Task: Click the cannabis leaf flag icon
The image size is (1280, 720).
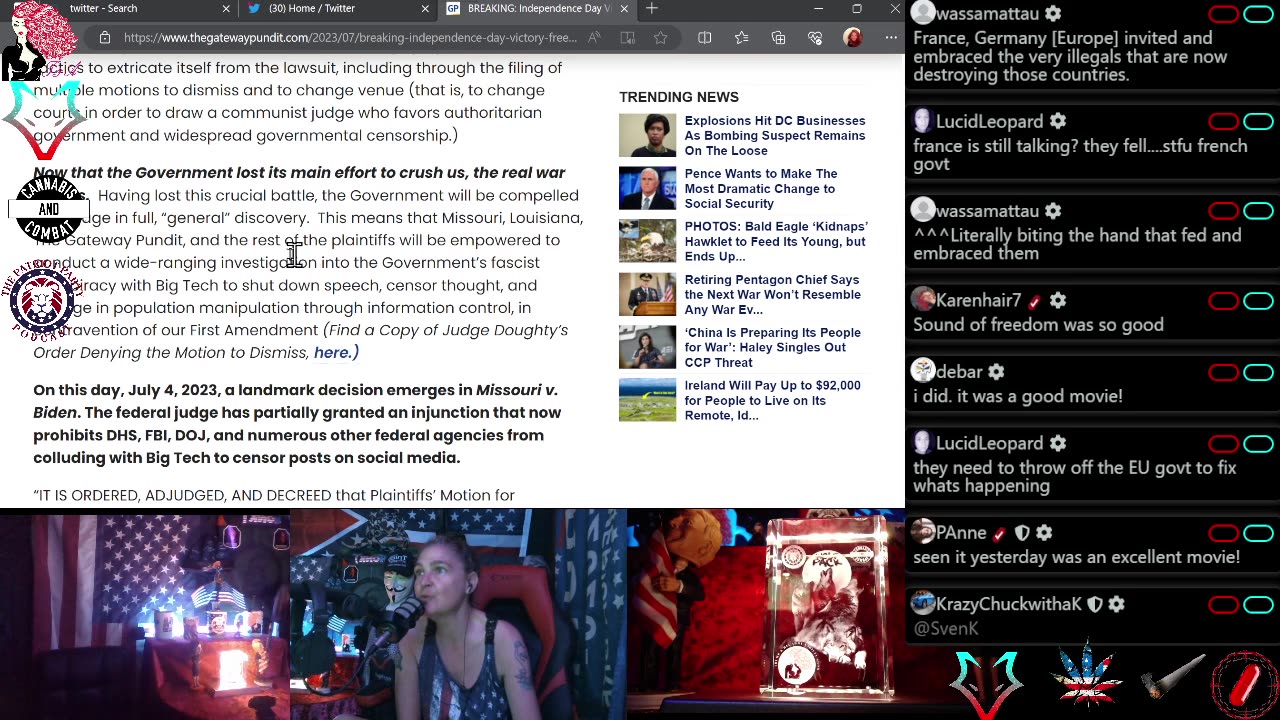Action: pos(1088,677)
